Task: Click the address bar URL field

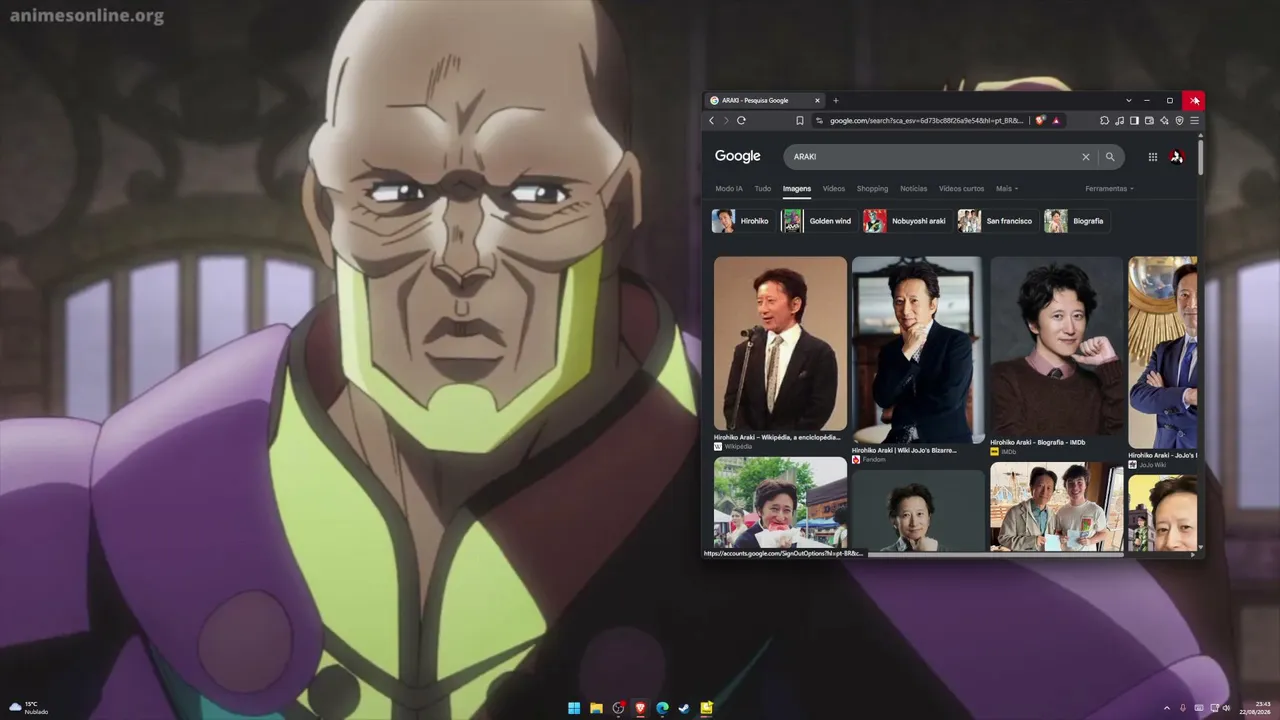Action: [927, 120]
